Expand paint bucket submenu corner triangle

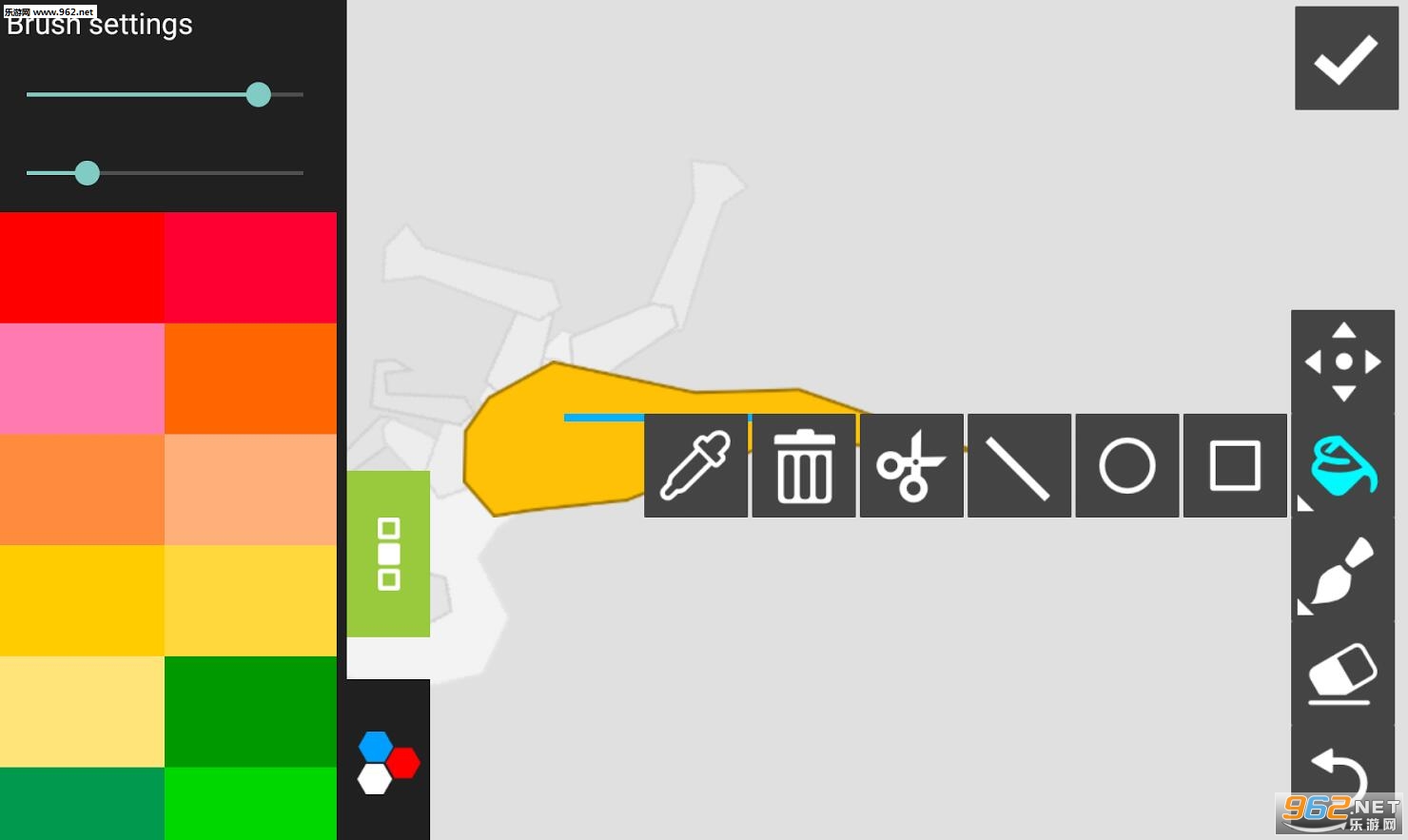[x=1304, y=503]
